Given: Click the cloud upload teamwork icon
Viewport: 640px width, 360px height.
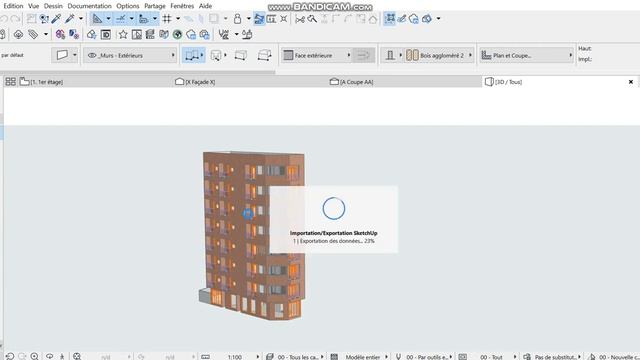Looking at the screenshot, I should point(18,34).
